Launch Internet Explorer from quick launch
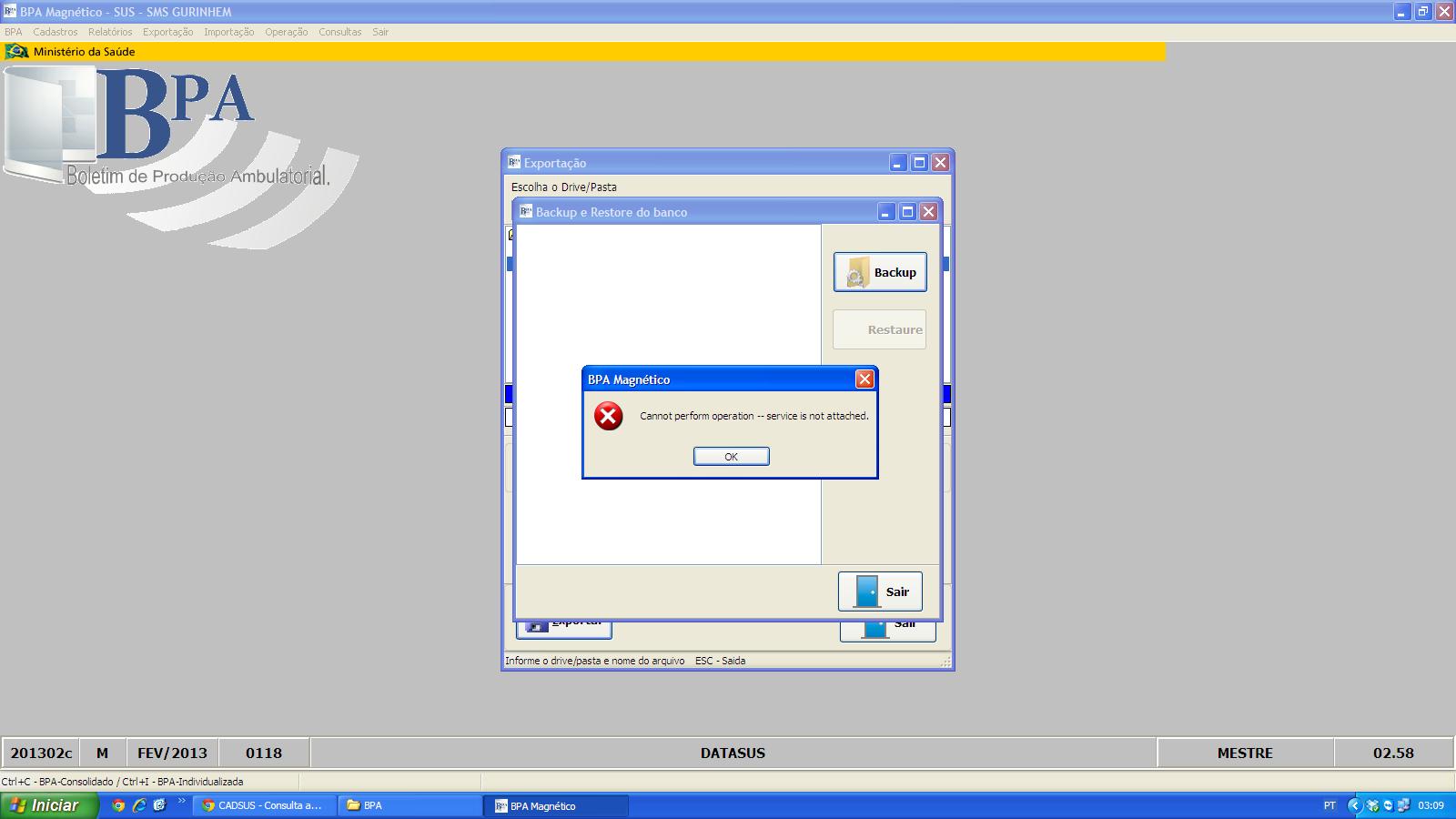1456x819 pixels. coord(139,805)
